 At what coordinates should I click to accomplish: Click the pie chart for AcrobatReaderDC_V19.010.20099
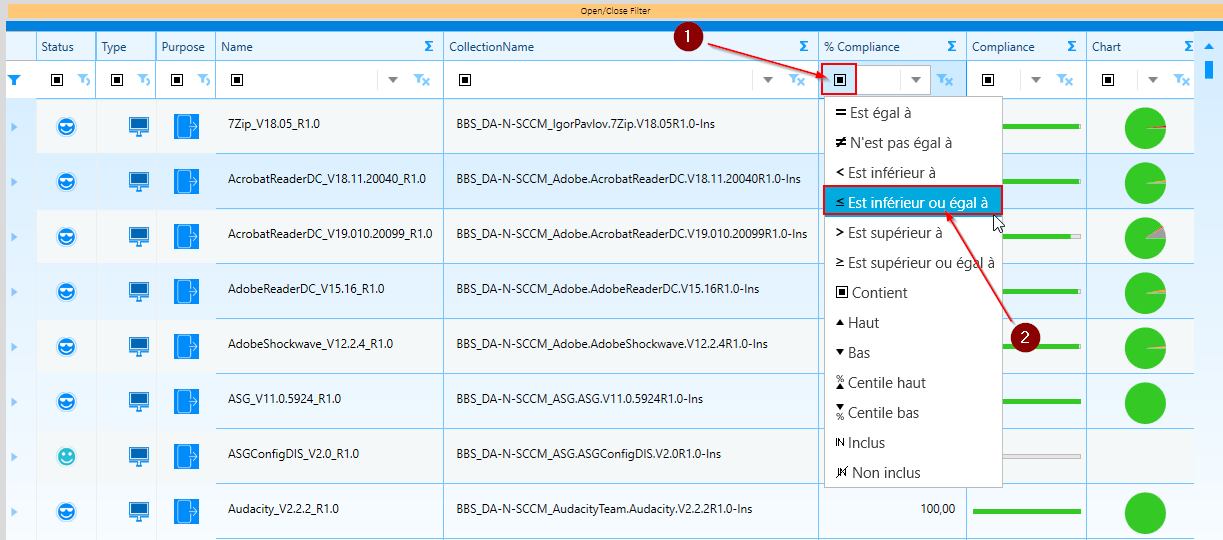click(x=1145, y=237)
